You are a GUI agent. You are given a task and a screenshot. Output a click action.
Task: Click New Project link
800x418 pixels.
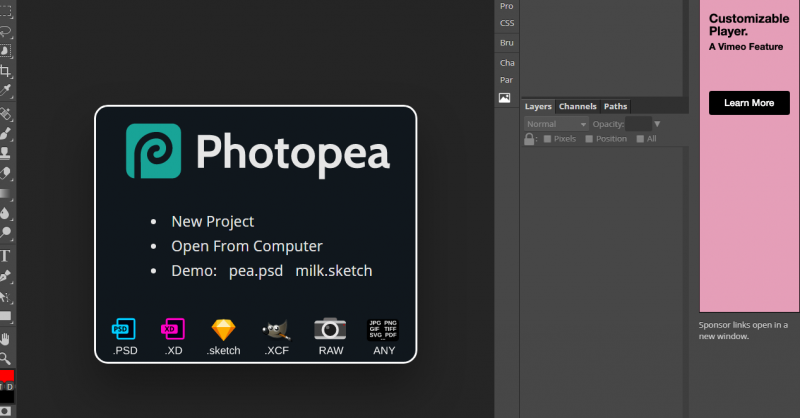[213, 222]
